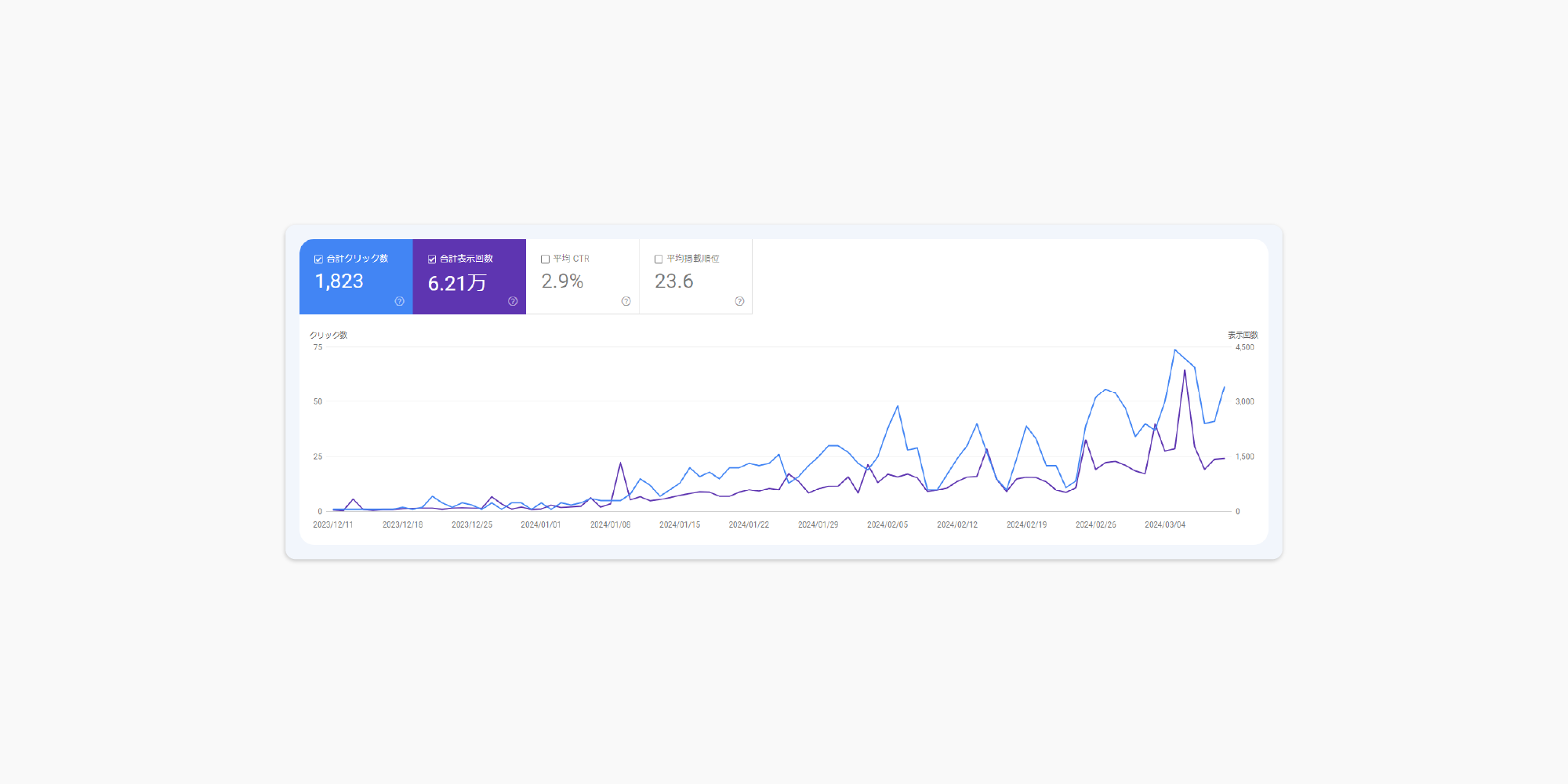Click the 2024/01/08 date label
This screenshot has height=784, width=1568.
pyautogui.click(x=611, y=524)
